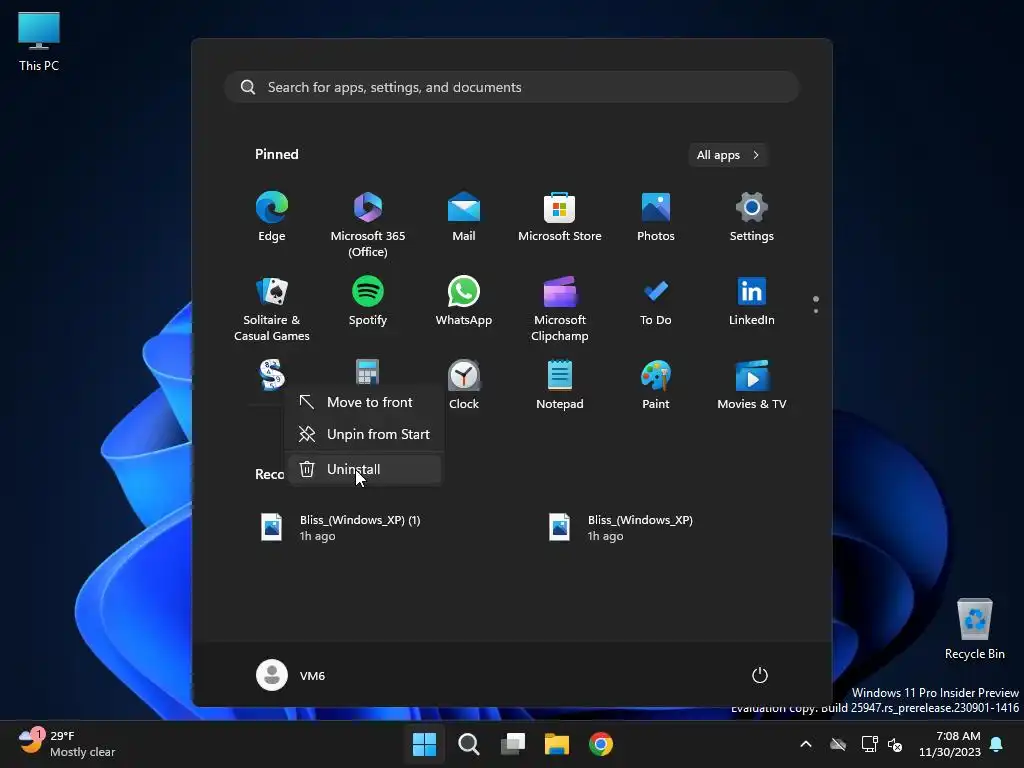This screenshot has height=768, width=1024.
Task: Open the Paint app
Action: (656, 385)
